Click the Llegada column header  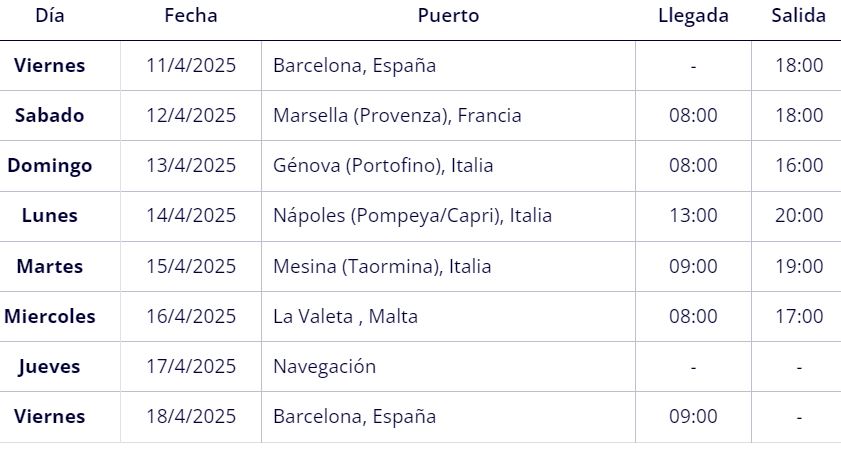[x=693, y=16]
